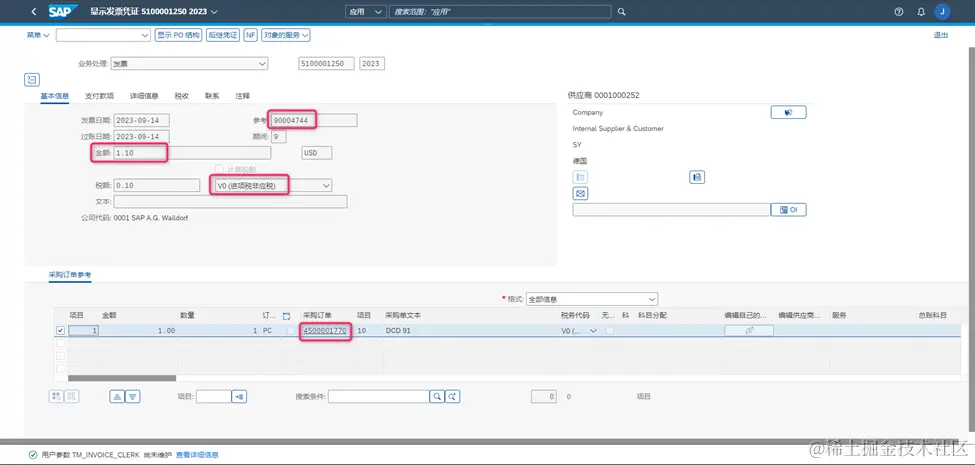Switch to the 注释 tab
Screen dimensions: 975x465
[243, 96]
